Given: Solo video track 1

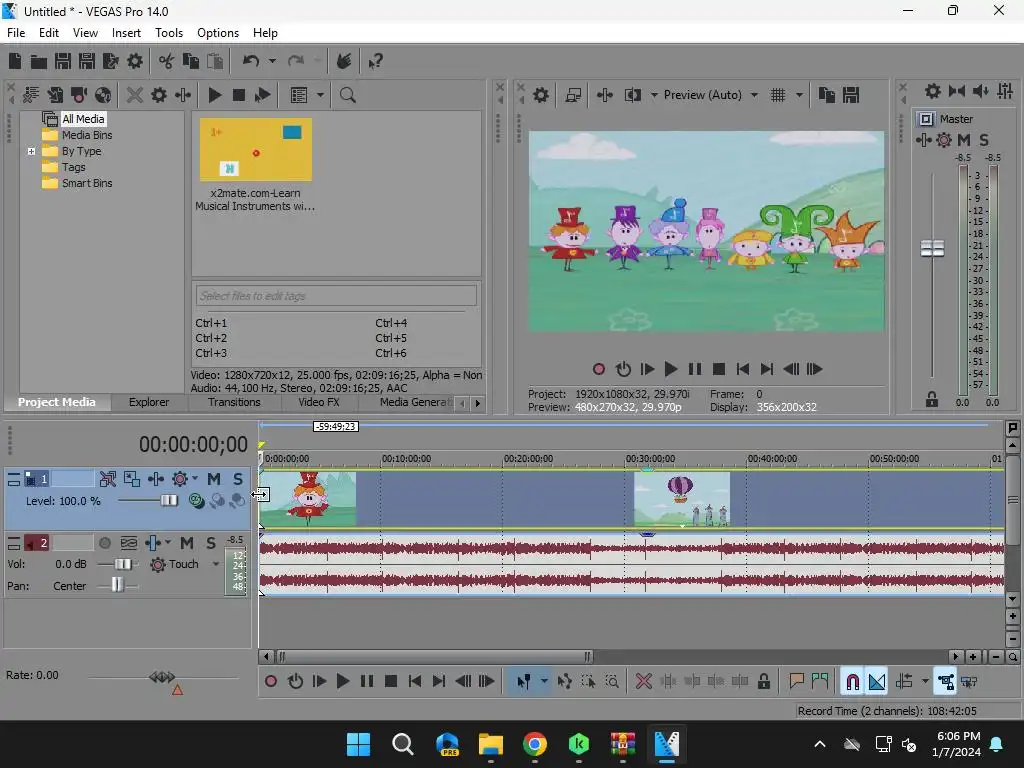Looking at the screenshot, I should (238, 479).
